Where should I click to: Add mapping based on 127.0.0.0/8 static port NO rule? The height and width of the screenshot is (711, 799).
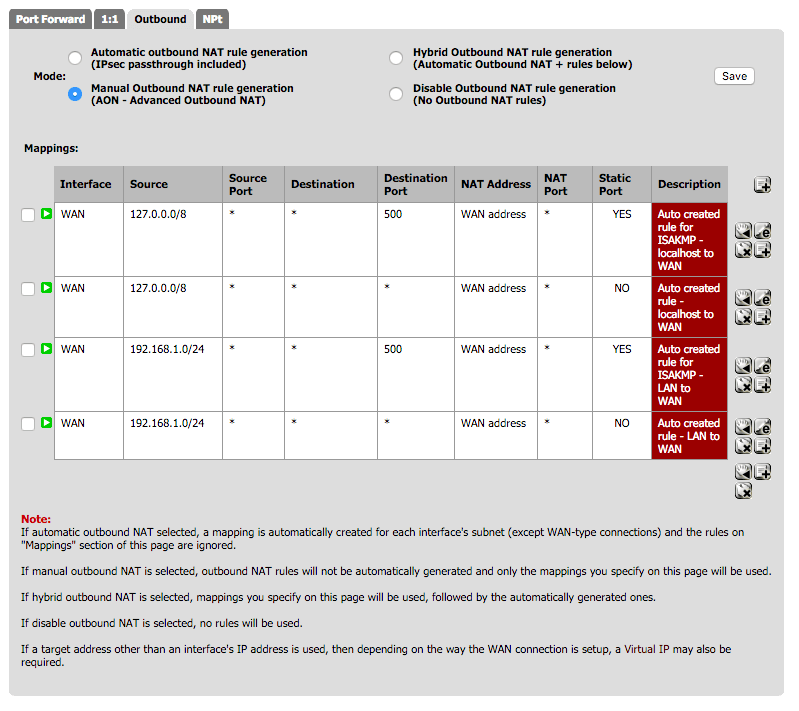click(x=762, y=317)
